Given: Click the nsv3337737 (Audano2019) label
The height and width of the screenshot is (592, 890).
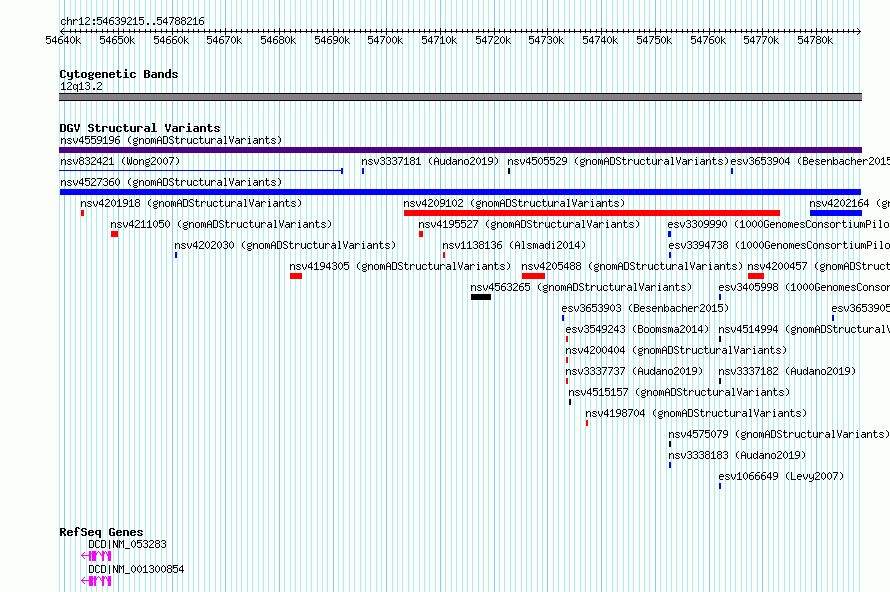Looking at the screenshot, I should pos(634,371).
